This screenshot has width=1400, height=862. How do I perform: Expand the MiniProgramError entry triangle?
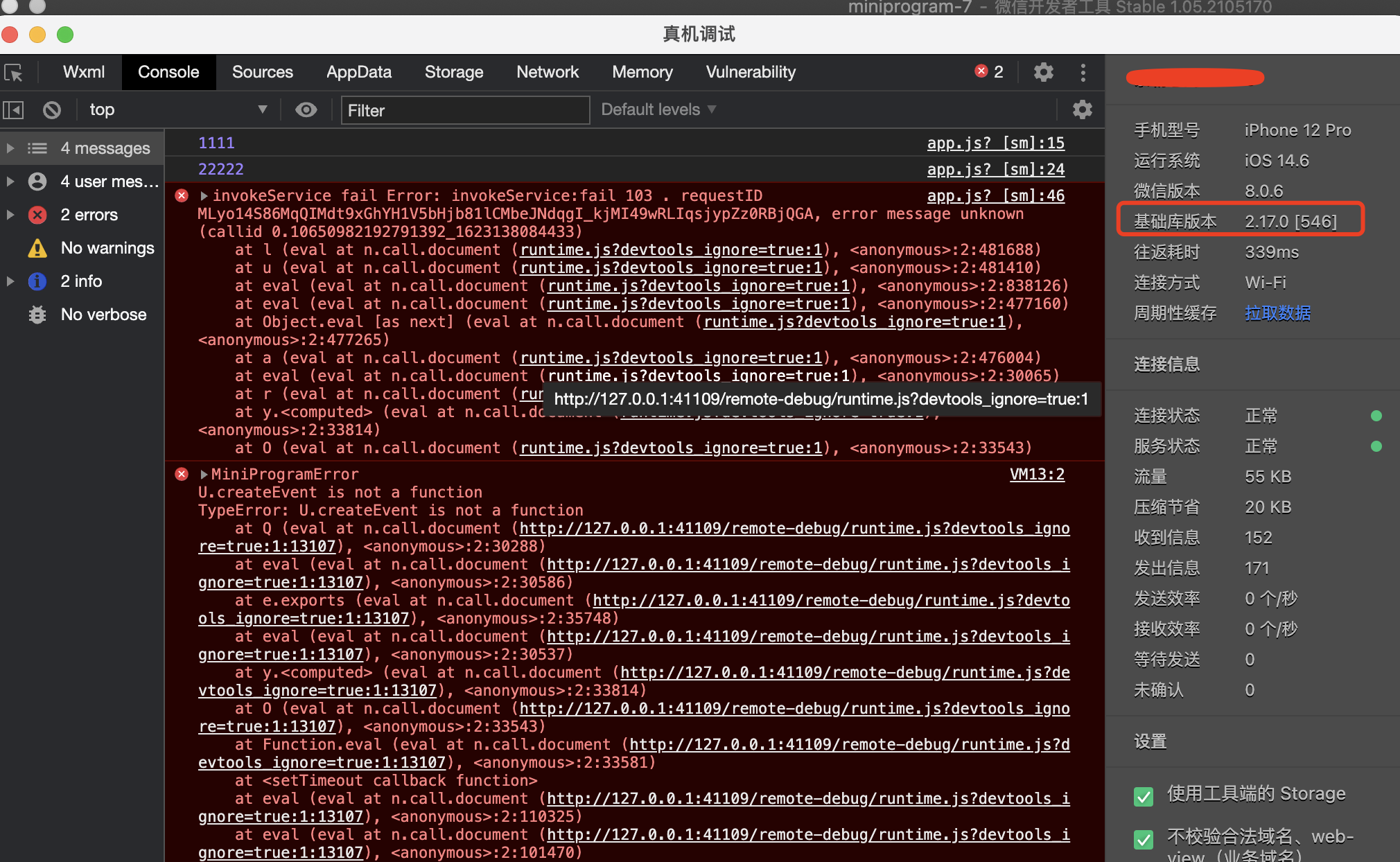(x=204, y=475)
